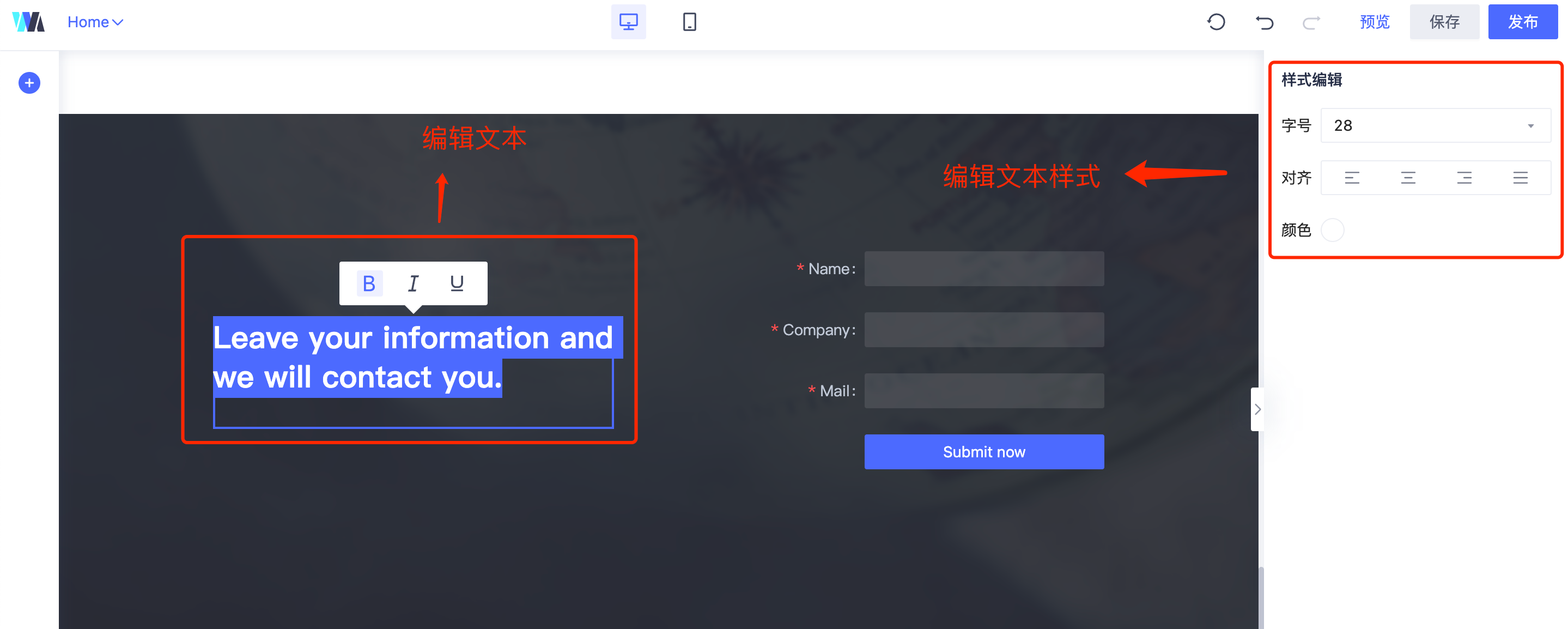The height and width of the screenshot is (629, 1568).
Task: Toggle bold formatting on selected text
Action: click(369, 283)
